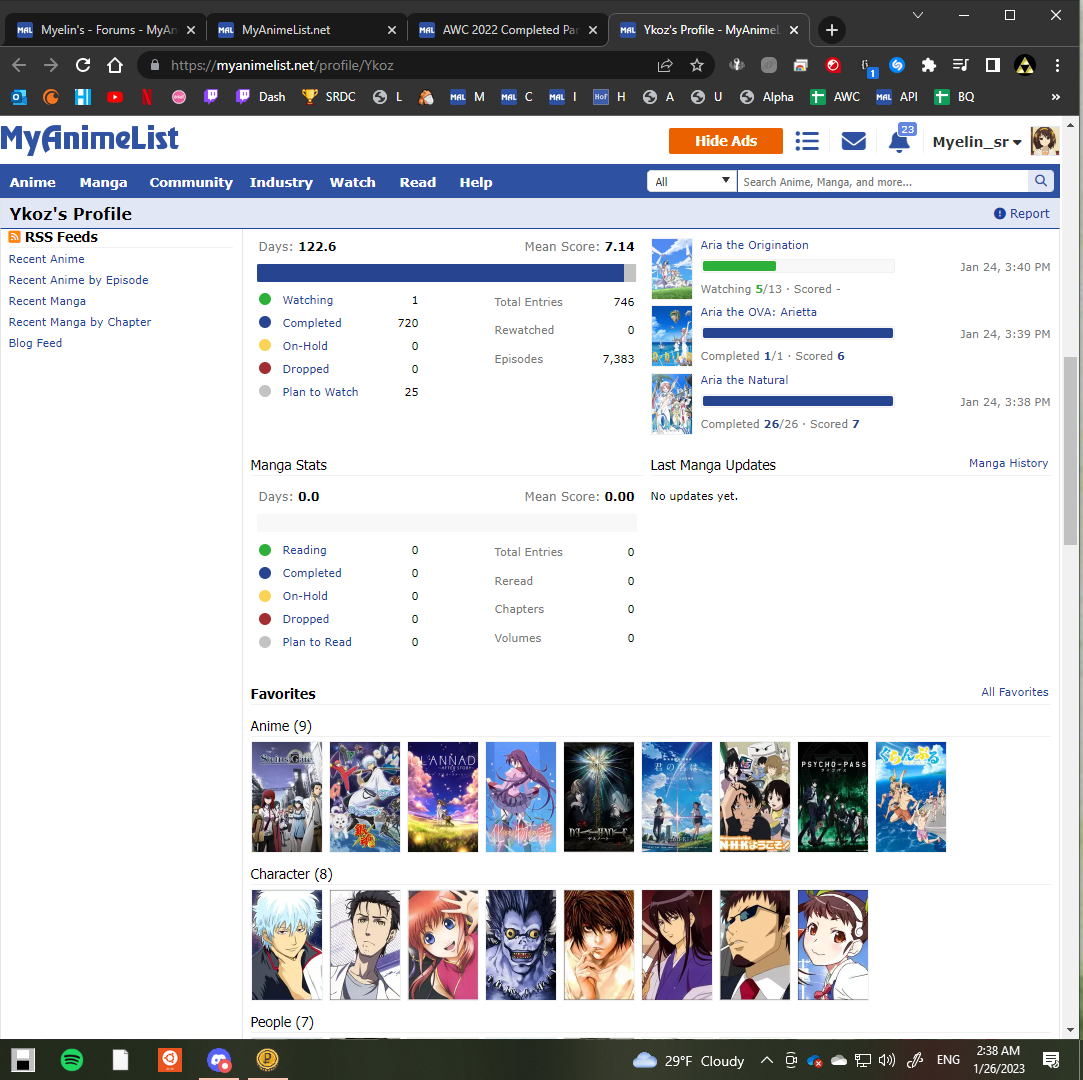This screenshot has height=1080, width=1083.
Task: Show hidden system tray icons chevron
Action: coord(767,1060)
